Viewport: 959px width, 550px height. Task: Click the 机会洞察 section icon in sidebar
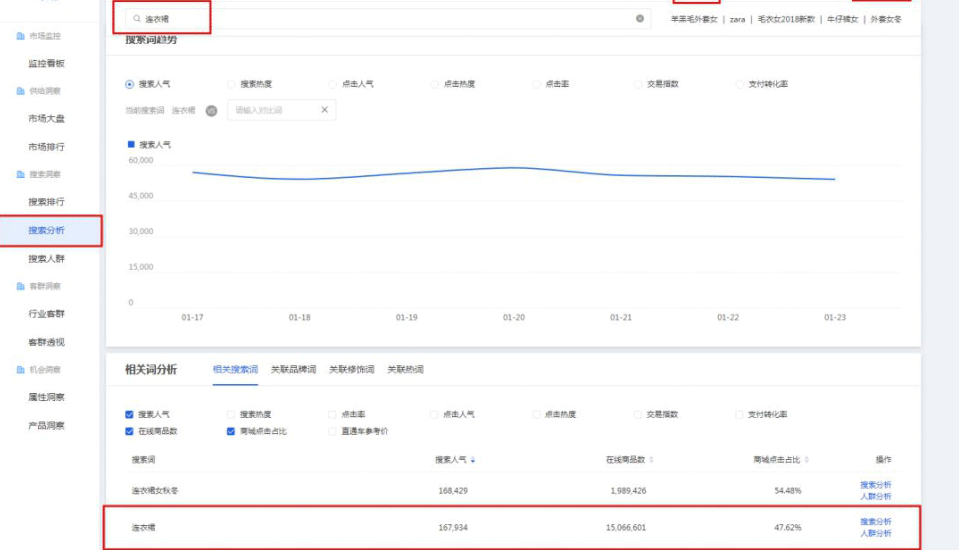(x=20, y=369)
